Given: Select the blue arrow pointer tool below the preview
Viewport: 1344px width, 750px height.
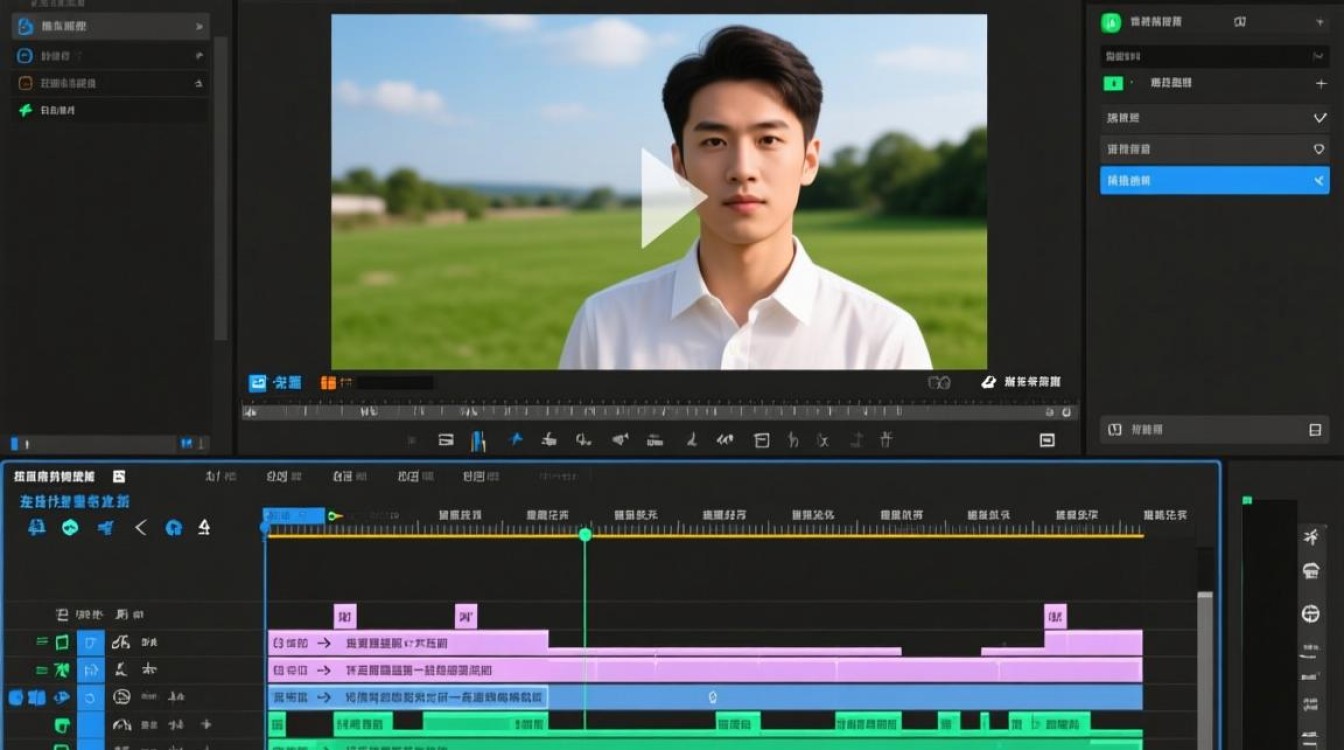Looking at the screenshot, I should click(x=516, y=439).
